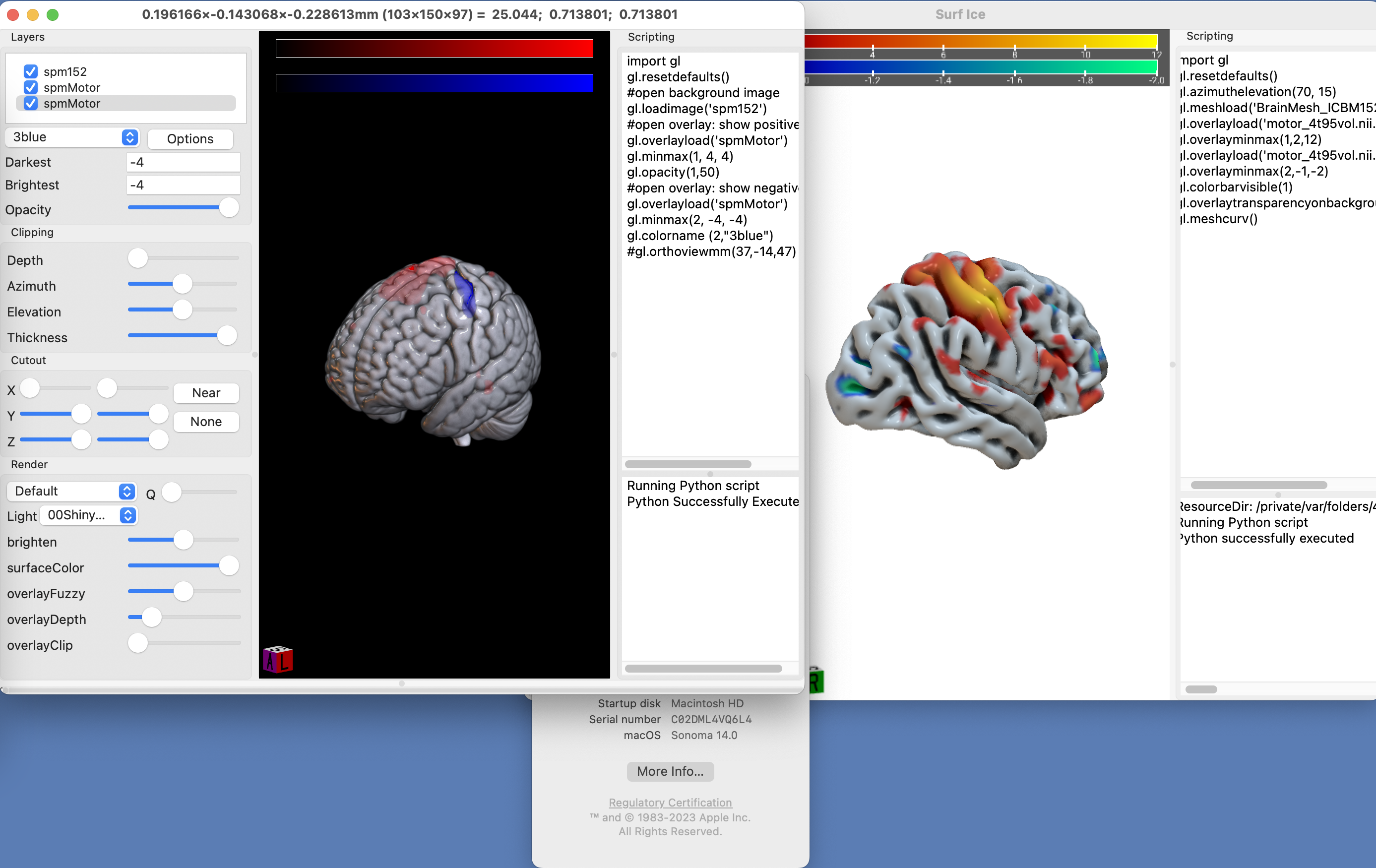
Task: Click the Opacity slider handle
Action: (x=229, y=208)
